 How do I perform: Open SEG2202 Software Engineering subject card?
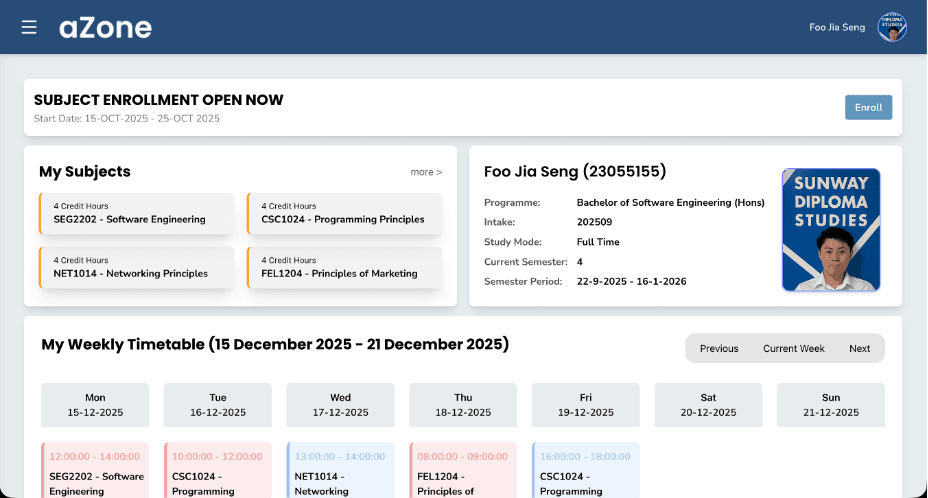(137, 213)
